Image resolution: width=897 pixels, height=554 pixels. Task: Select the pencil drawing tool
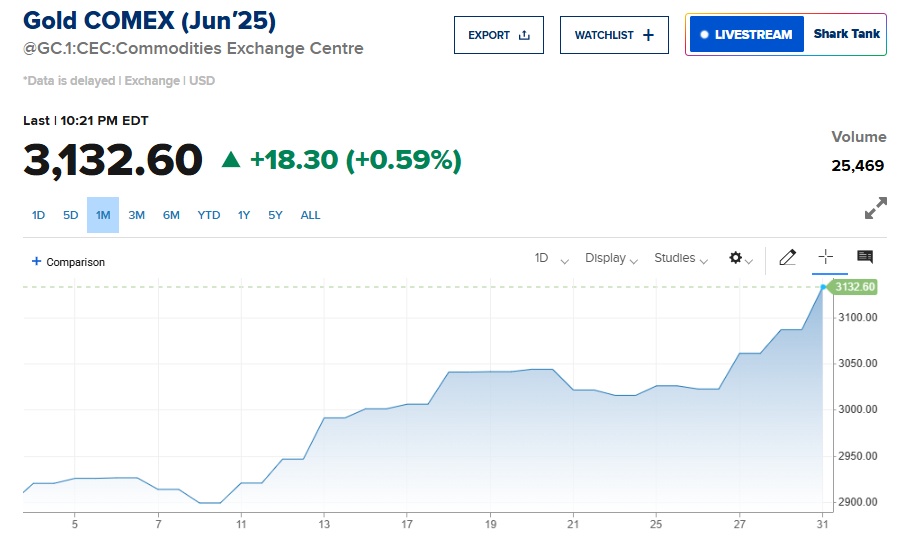tap(787, 258)
